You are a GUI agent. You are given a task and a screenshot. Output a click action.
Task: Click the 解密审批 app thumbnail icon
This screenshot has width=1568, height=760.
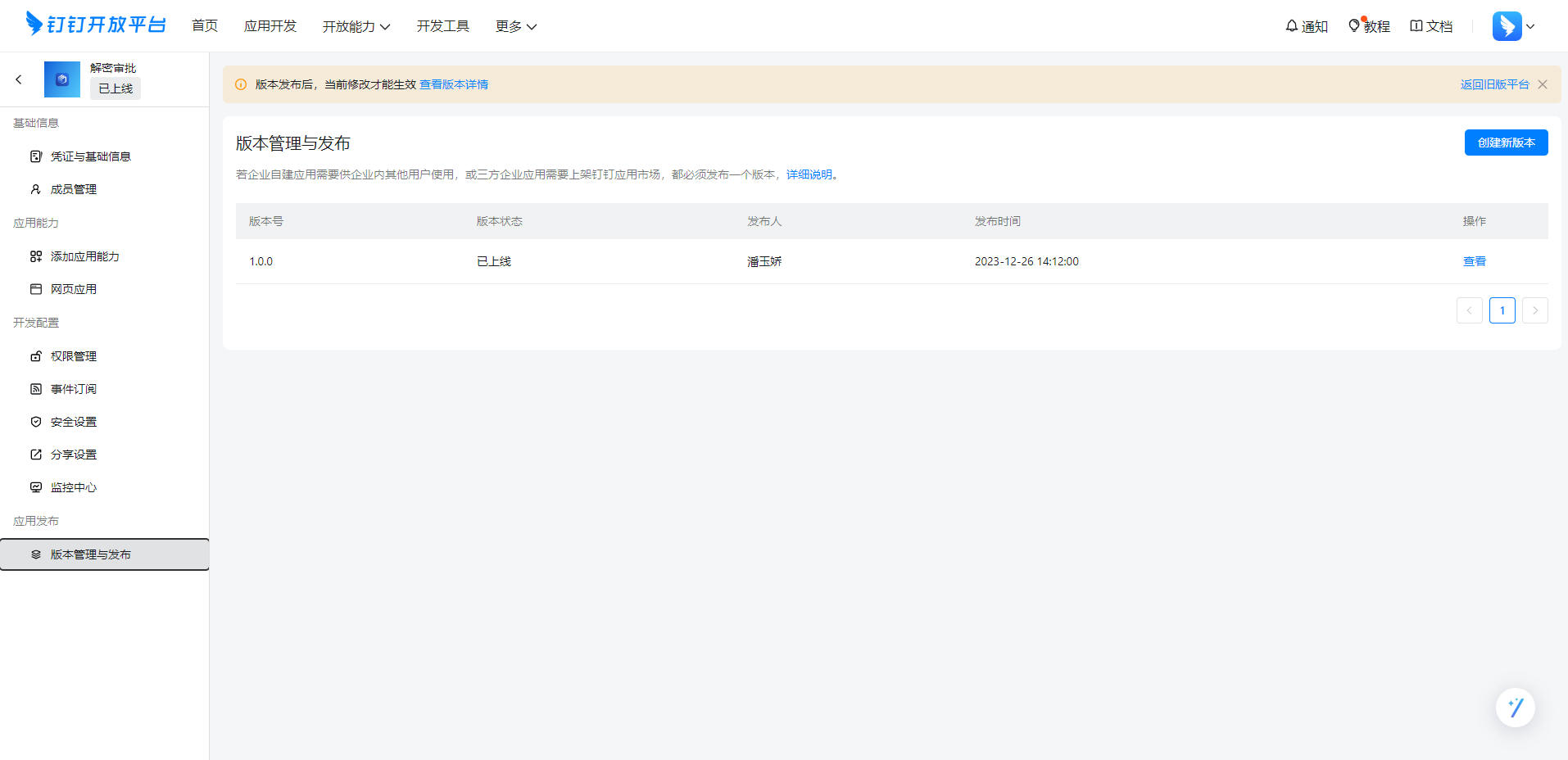coord(62,79)
